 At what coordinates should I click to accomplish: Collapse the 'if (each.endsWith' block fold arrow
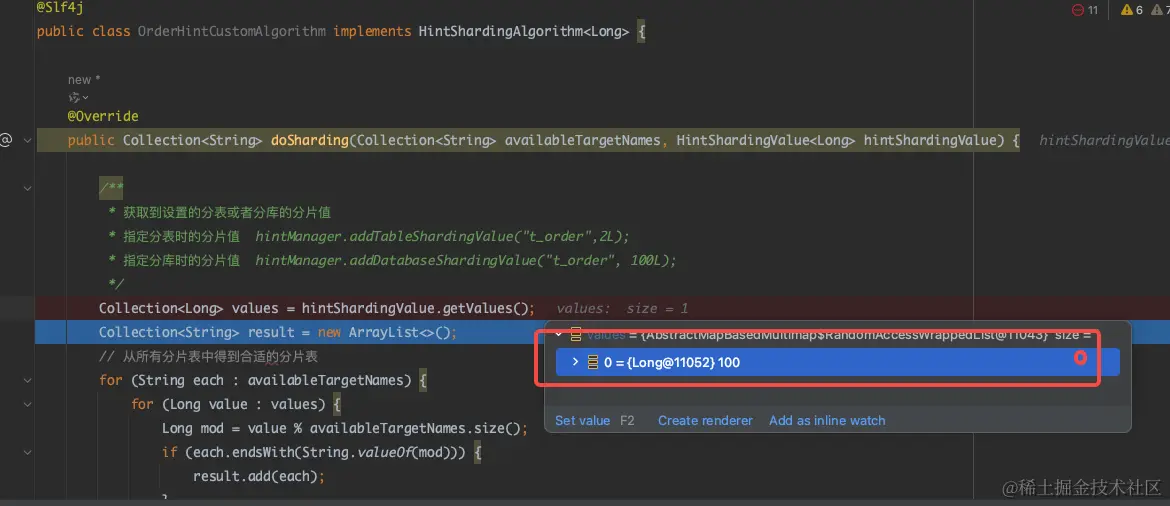pos(27,452)
